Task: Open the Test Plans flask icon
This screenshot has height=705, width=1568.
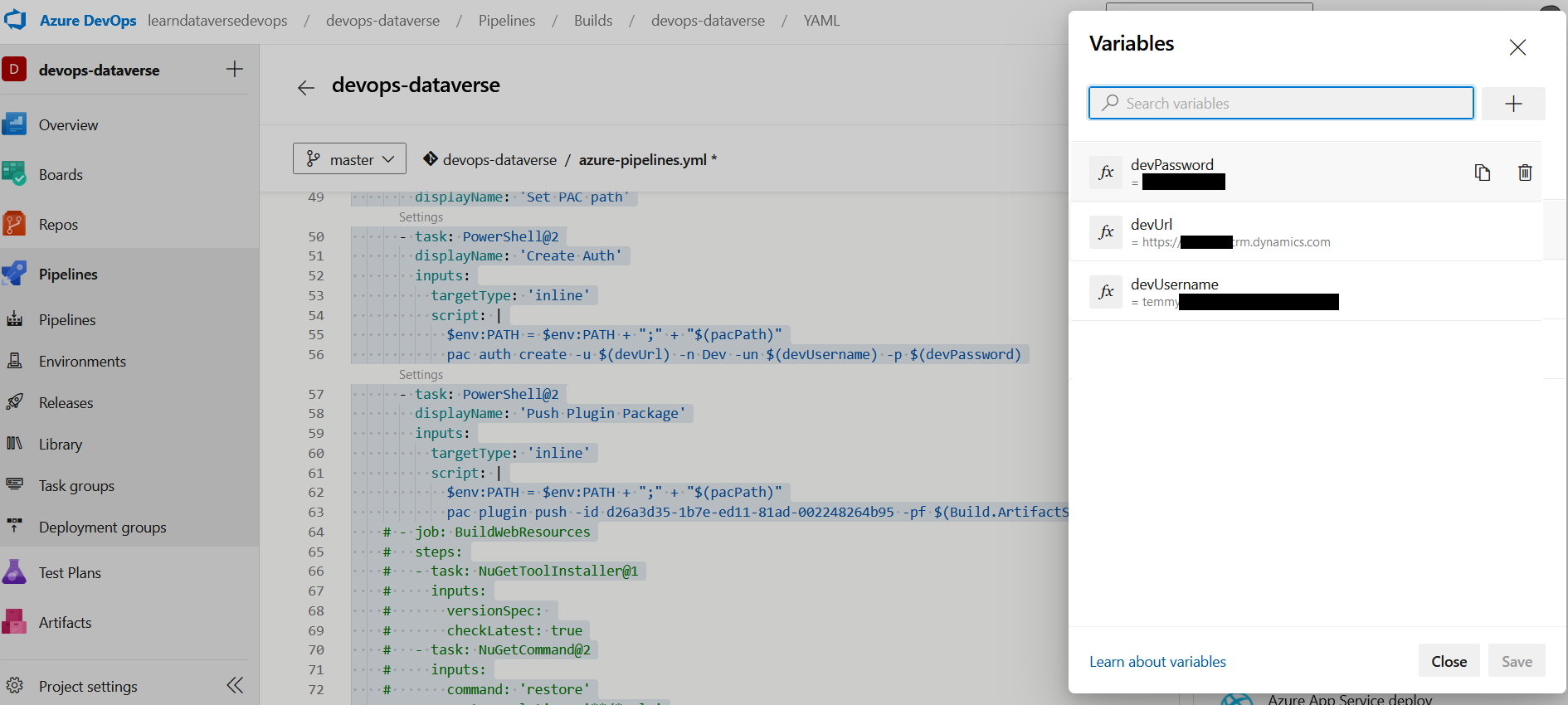Action: (14, 572)
